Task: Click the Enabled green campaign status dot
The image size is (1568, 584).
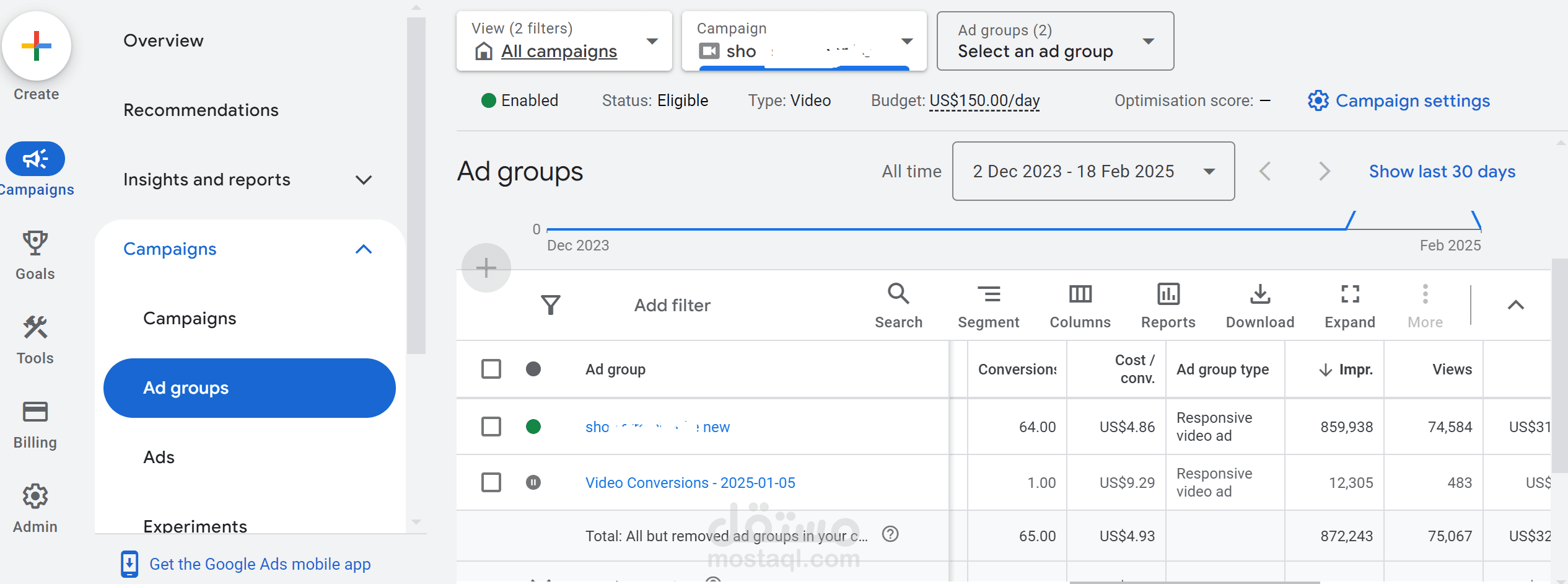Action: (489, 100)
